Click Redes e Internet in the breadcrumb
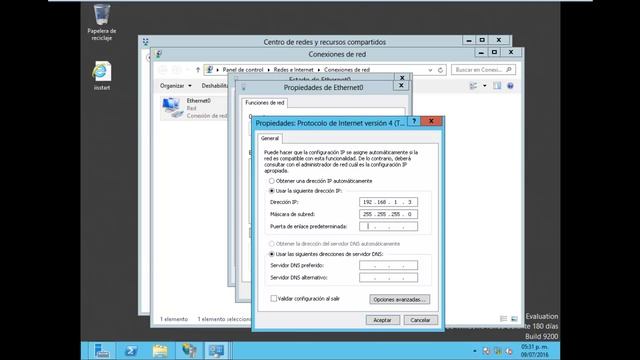The image size is (640, 360). (293, 70)
